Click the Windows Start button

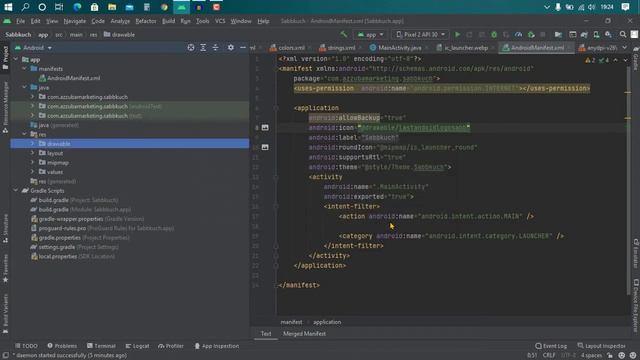(8, 7)
